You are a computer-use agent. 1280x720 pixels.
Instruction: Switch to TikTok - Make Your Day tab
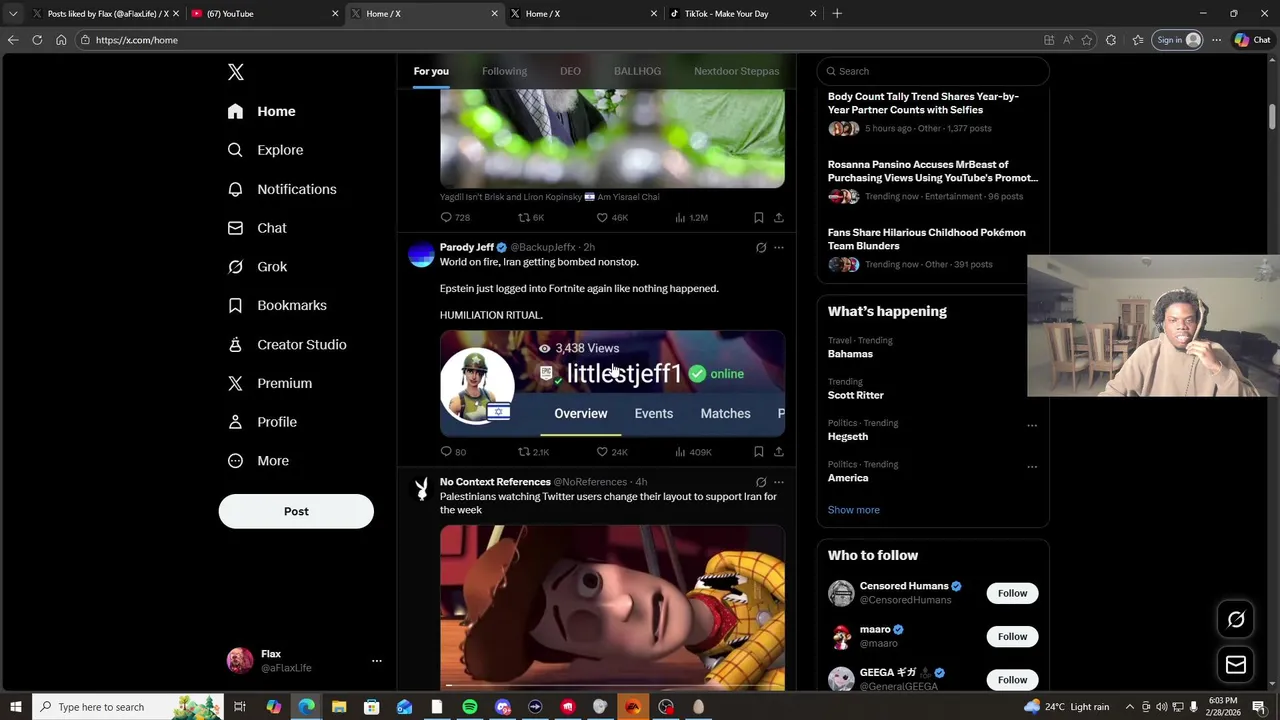(x=742, y=14)
